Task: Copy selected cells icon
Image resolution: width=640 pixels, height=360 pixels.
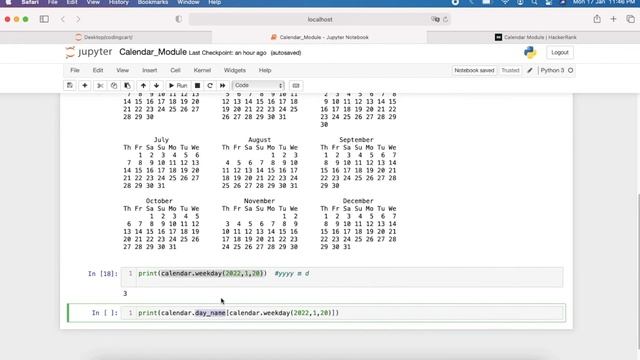Action: click(113, 86)
